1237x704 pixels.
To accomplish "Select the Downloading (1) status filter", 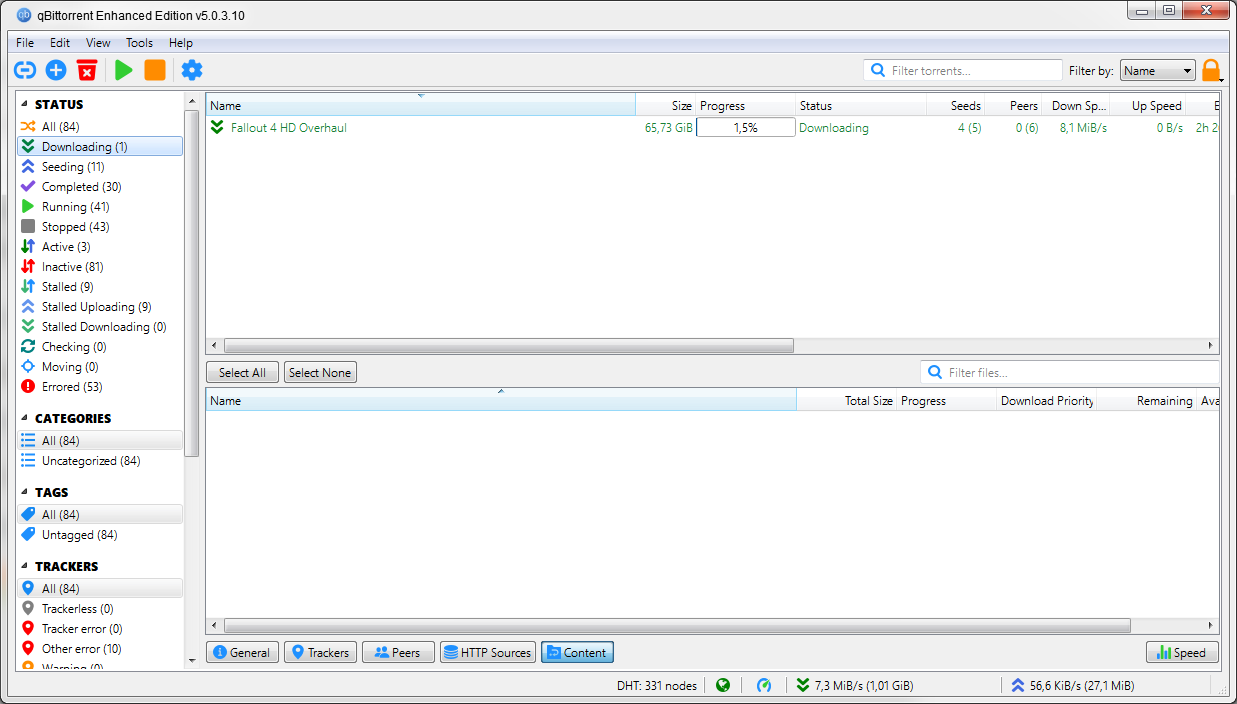I will [x=100, y=146].
